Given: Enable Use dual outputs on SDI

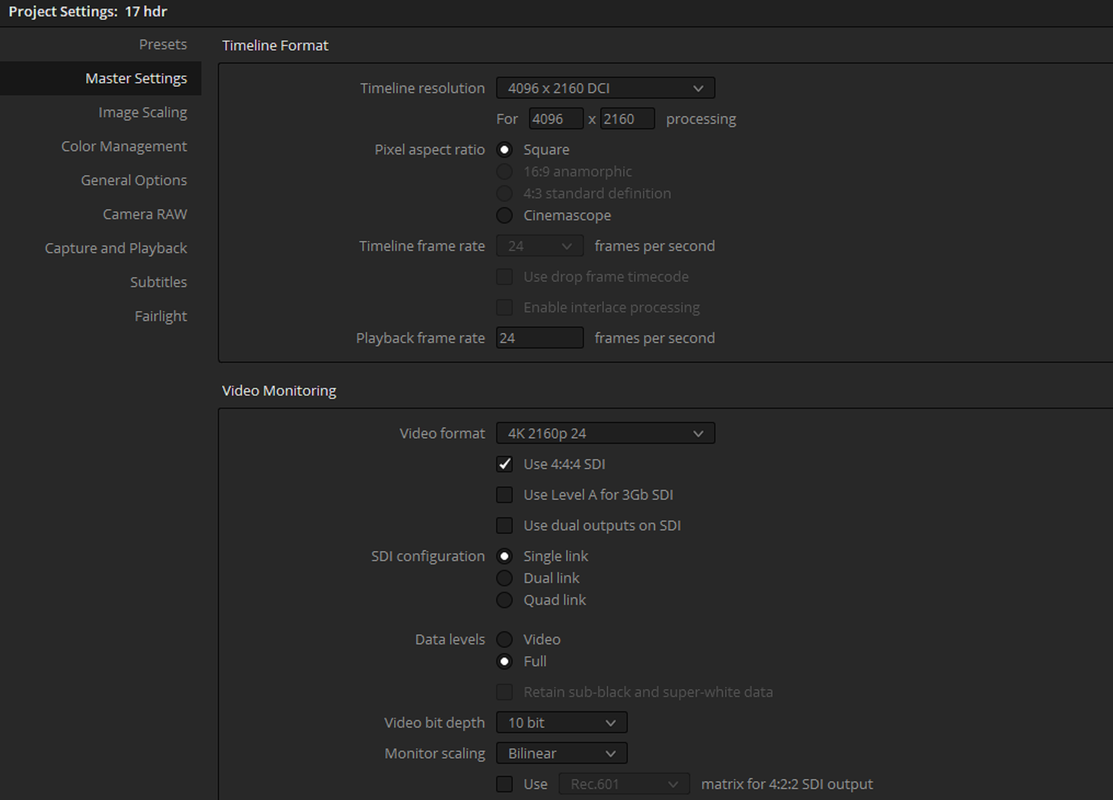Looking at the screenshot, I should click(505, 525).
